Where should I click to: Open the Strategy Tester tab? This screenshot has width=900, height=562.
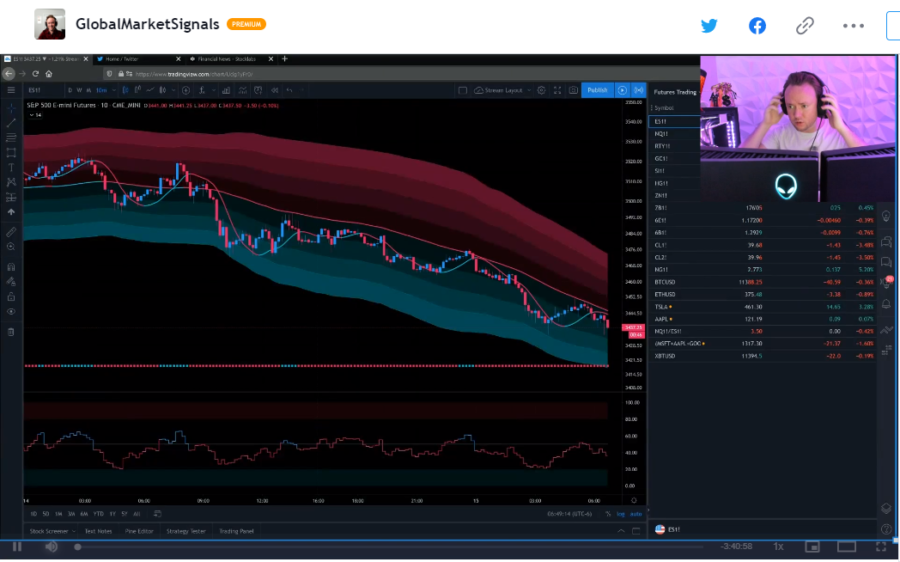point(186,532)
